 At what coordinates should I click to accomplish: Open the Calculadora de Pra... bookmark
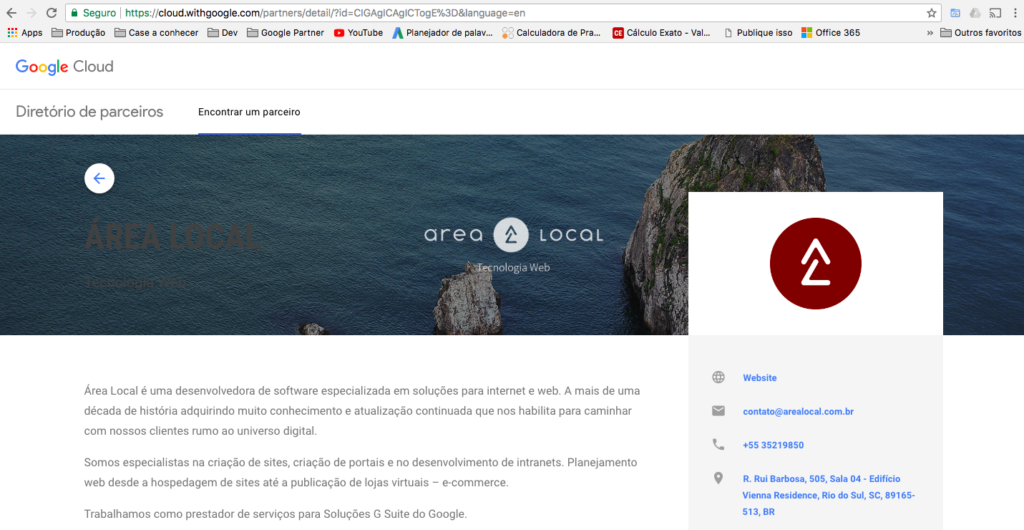click(x=551, y=33)
